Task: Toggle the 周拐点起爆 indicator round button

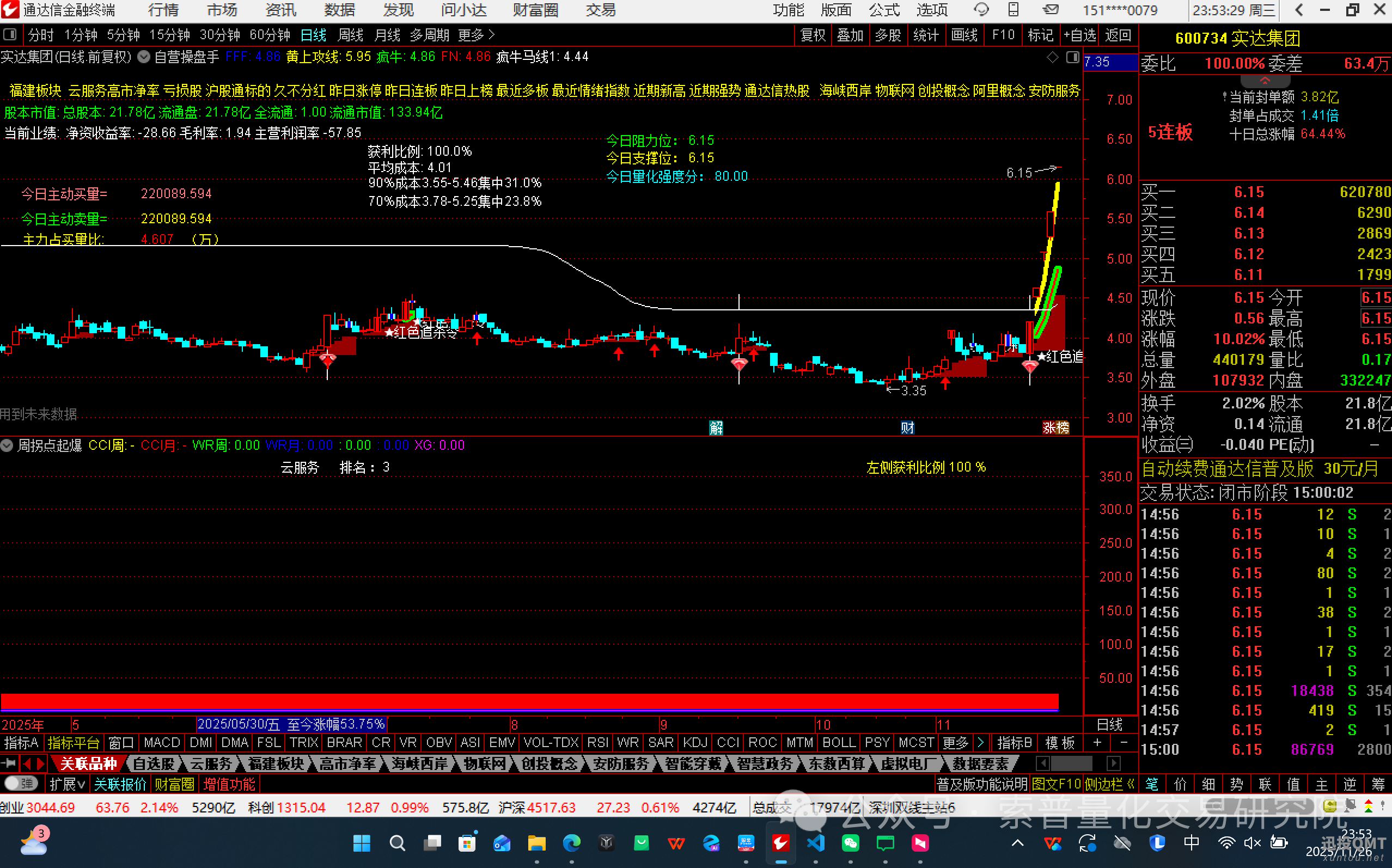Action: point(7,445)
